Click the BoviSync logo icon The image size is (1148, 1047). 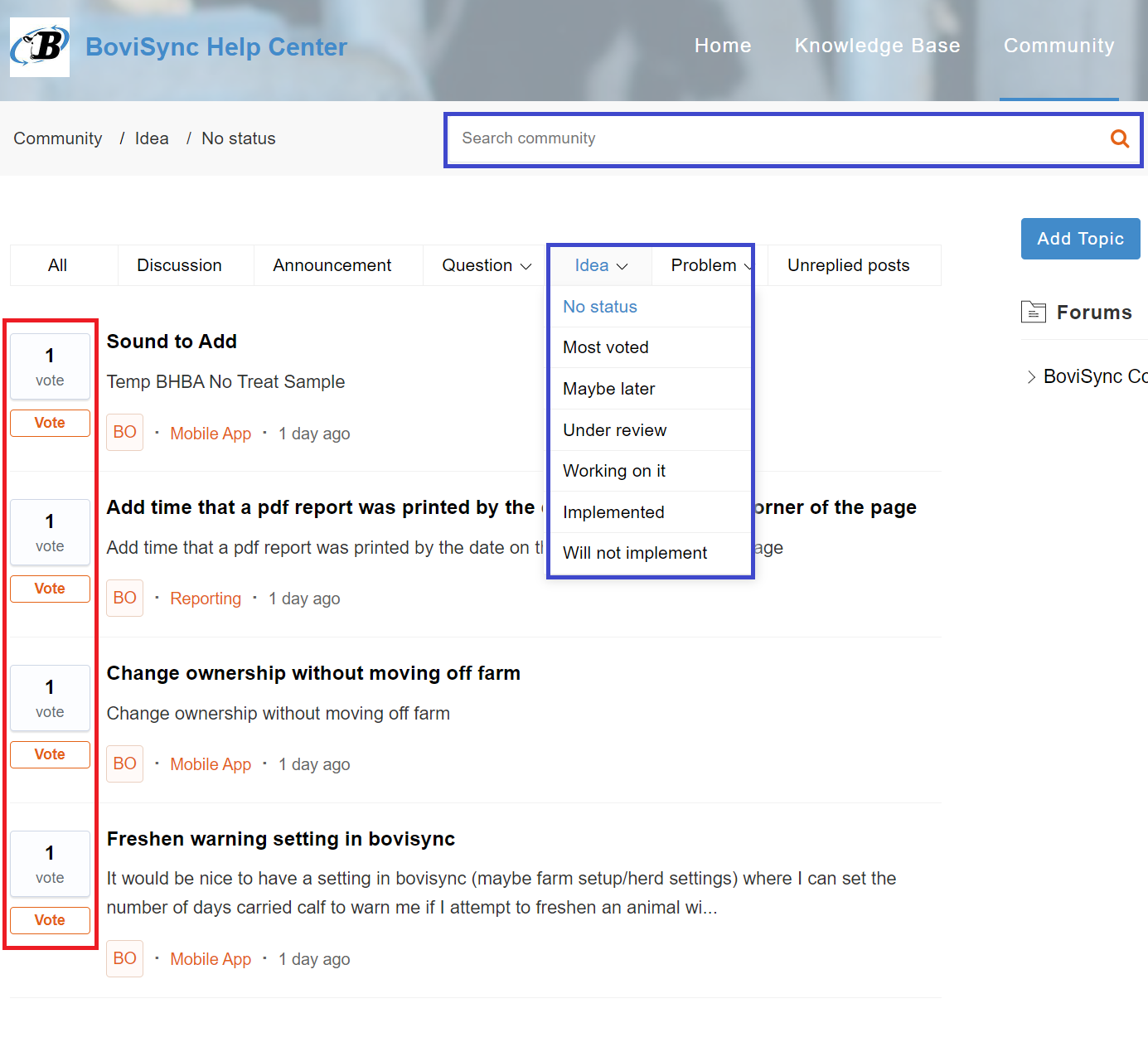pyautogui.click(x=40, y=47)
